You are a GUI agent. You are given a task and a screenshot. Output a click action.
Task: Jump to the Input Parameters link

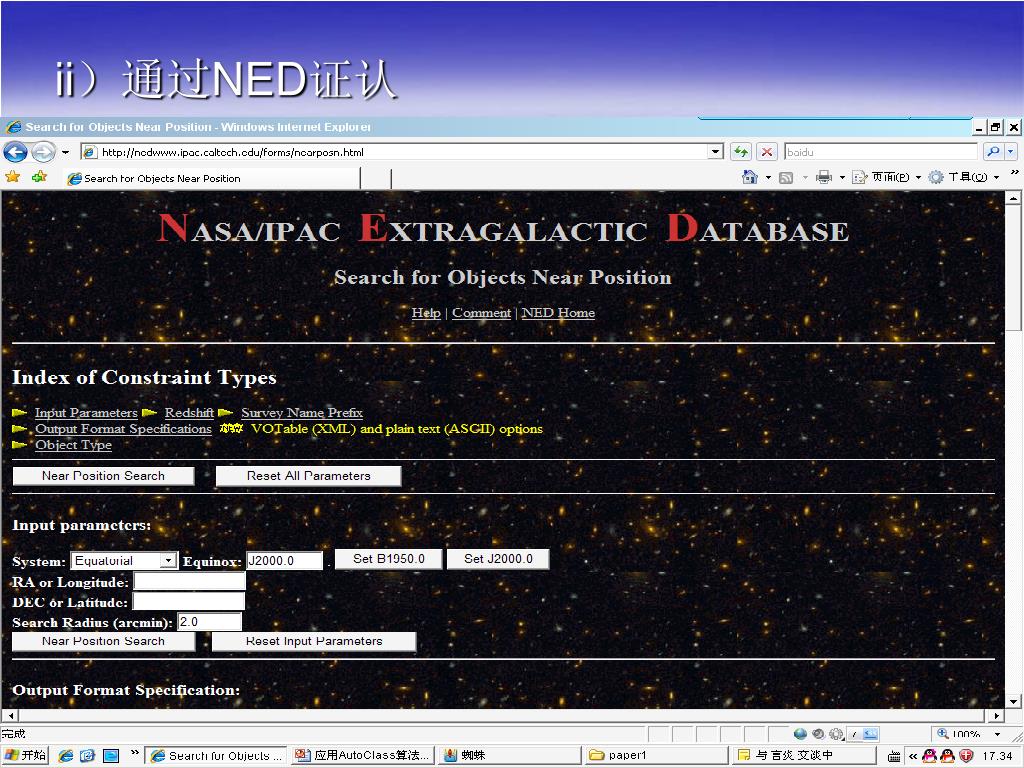(86, 413)
